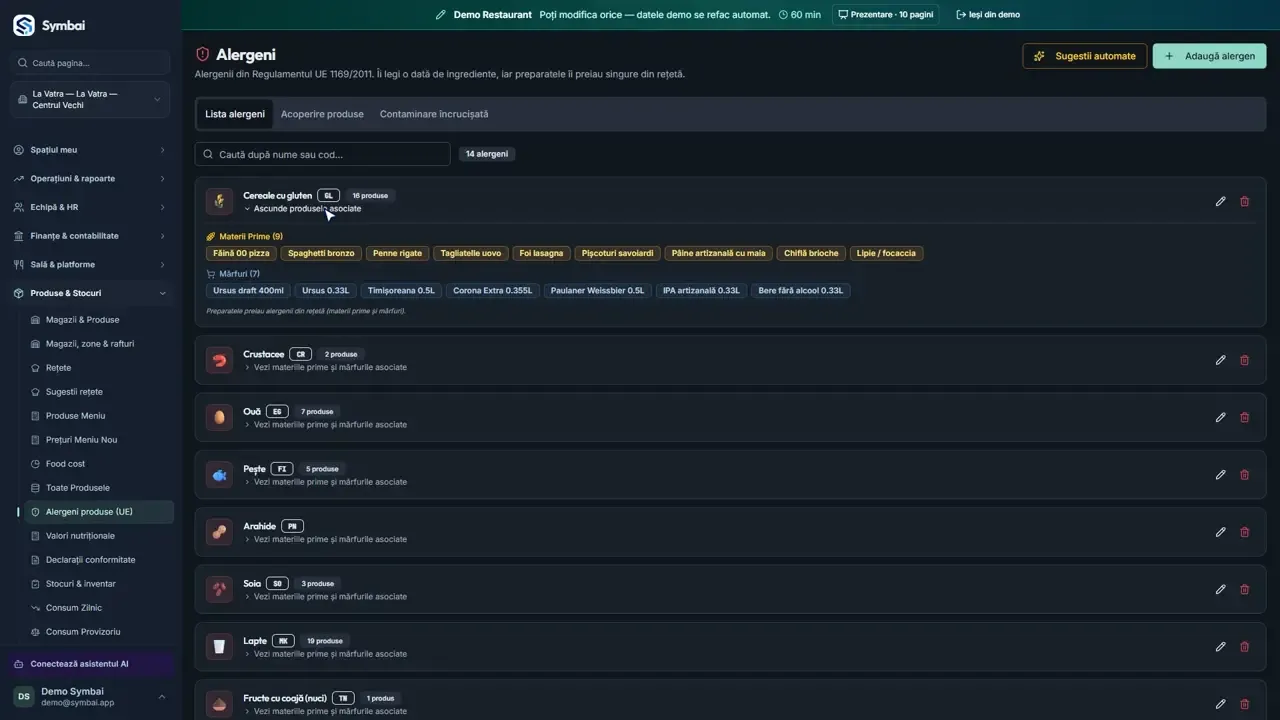Edit the Crustacee allergen pencil icon
Image resolution: width=1280 pixels, height=720 pixels.
[1220, 360]
